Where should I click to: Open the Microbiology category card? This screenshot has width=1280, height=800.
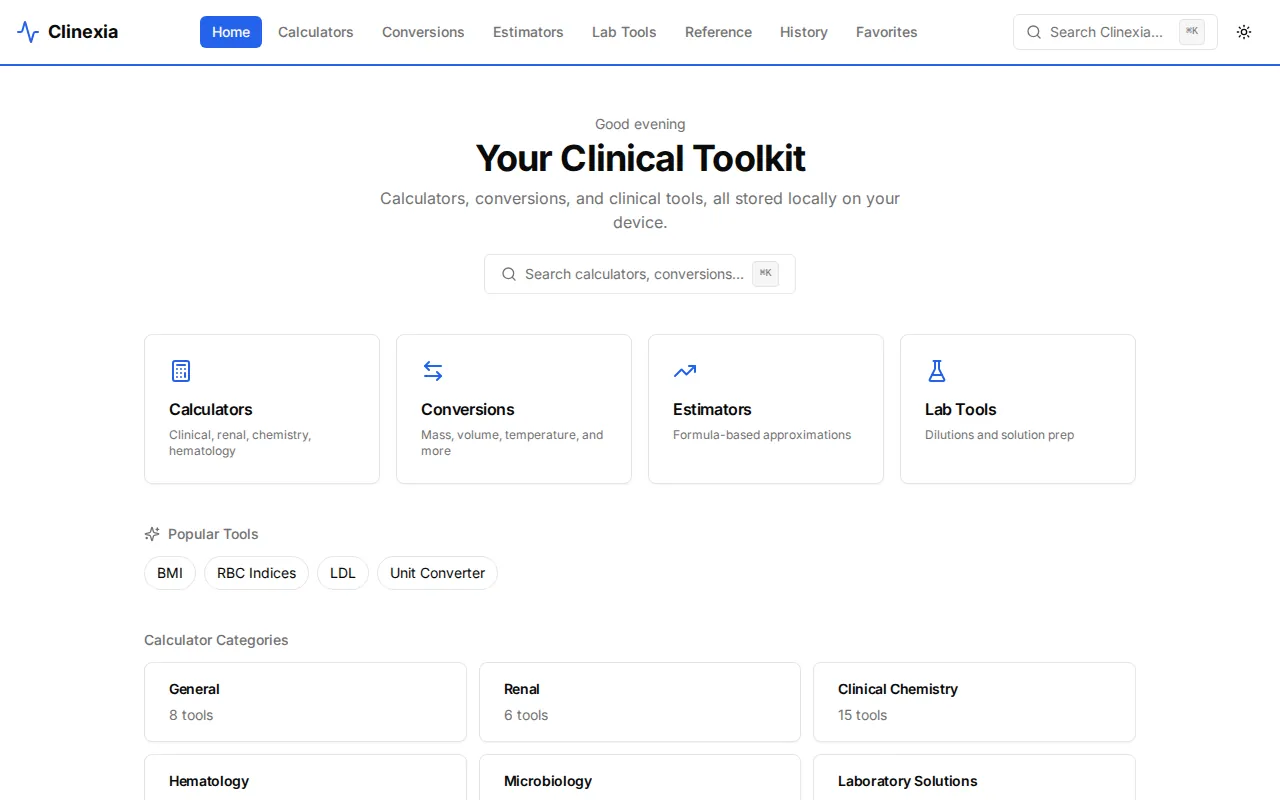(x=640, y=778)
